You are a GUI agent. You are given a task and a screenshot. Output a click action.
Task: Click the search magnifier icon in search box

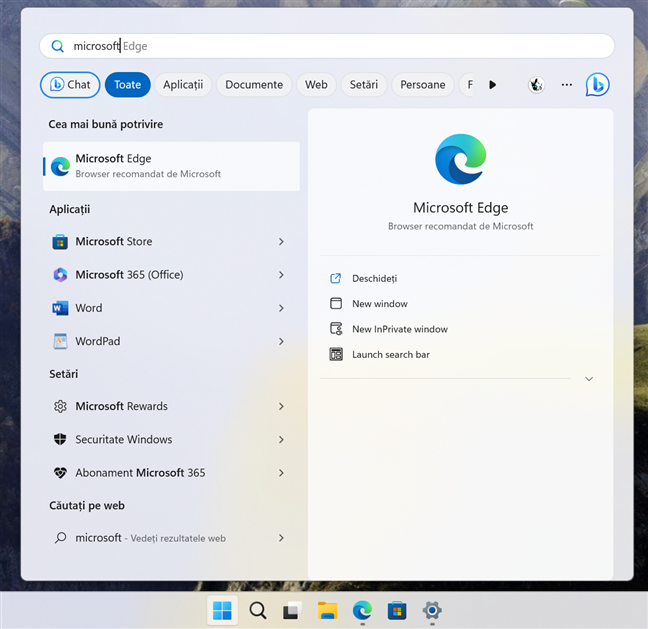click(57, 46)
